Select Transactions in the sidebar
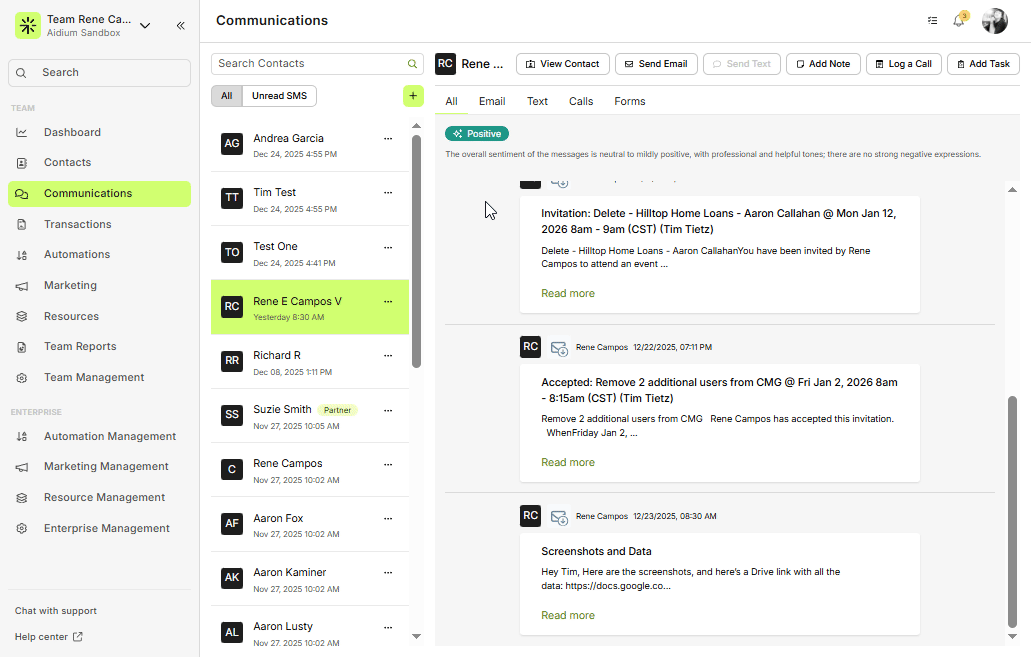 pyautogui.click(x=77, y=225)
